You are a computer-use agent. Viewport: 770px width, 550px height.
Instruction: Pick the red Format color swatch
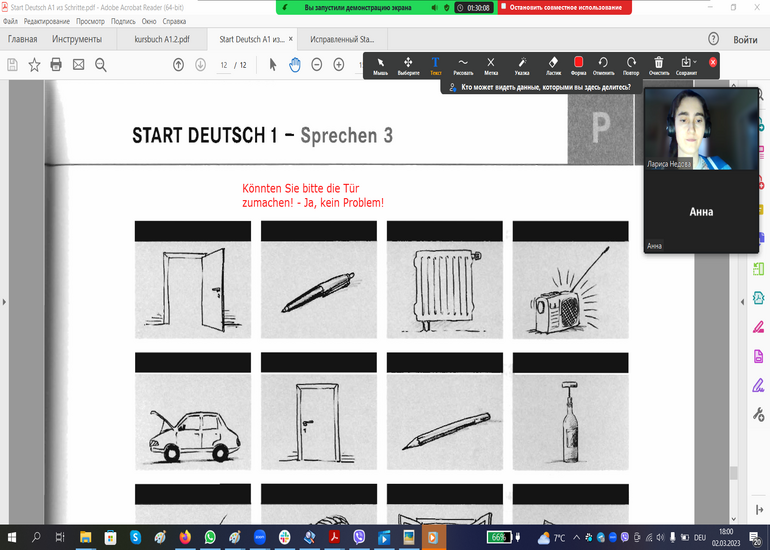point(578,62)
